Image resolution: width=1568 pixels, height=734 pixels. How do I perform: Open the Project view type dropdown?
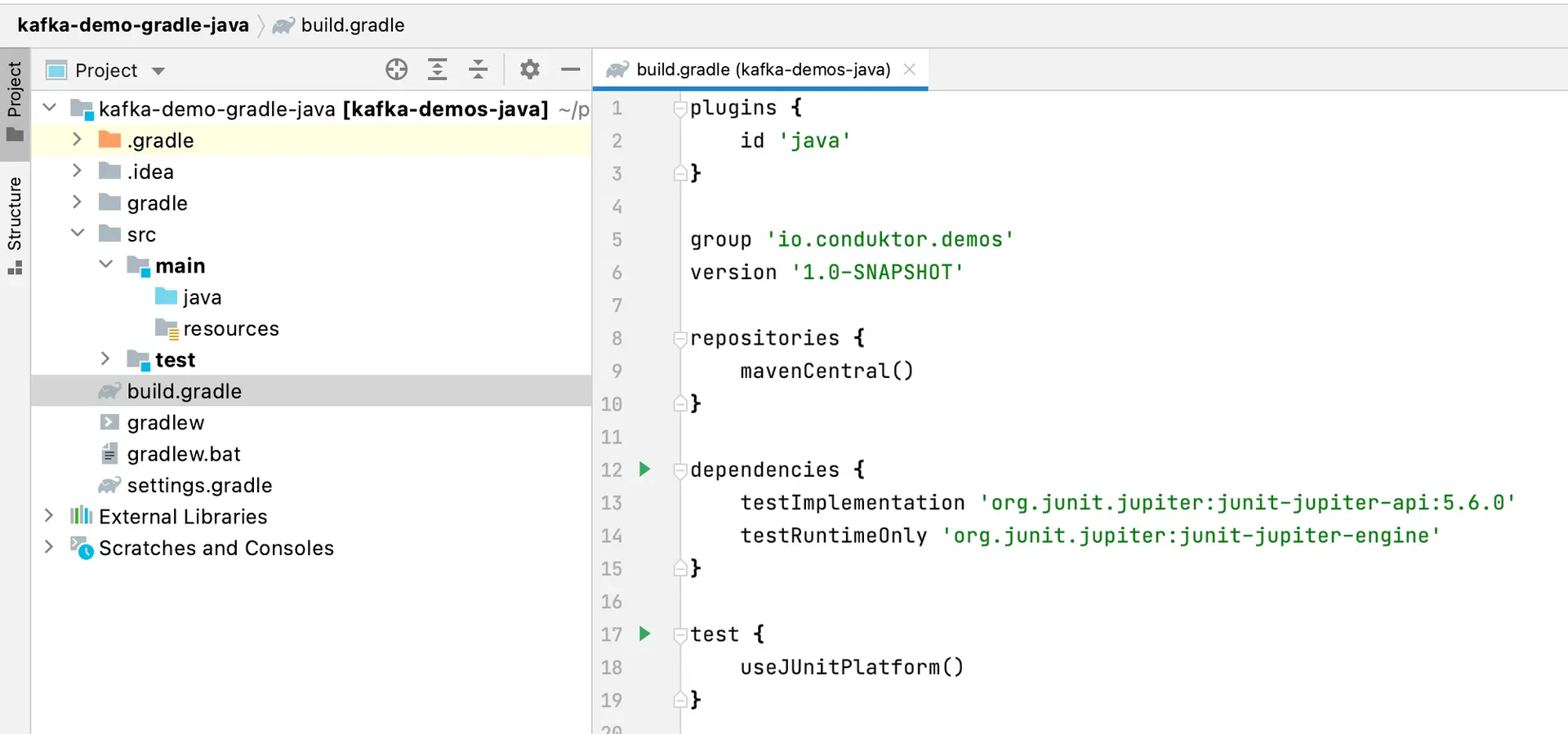[158, 71]
